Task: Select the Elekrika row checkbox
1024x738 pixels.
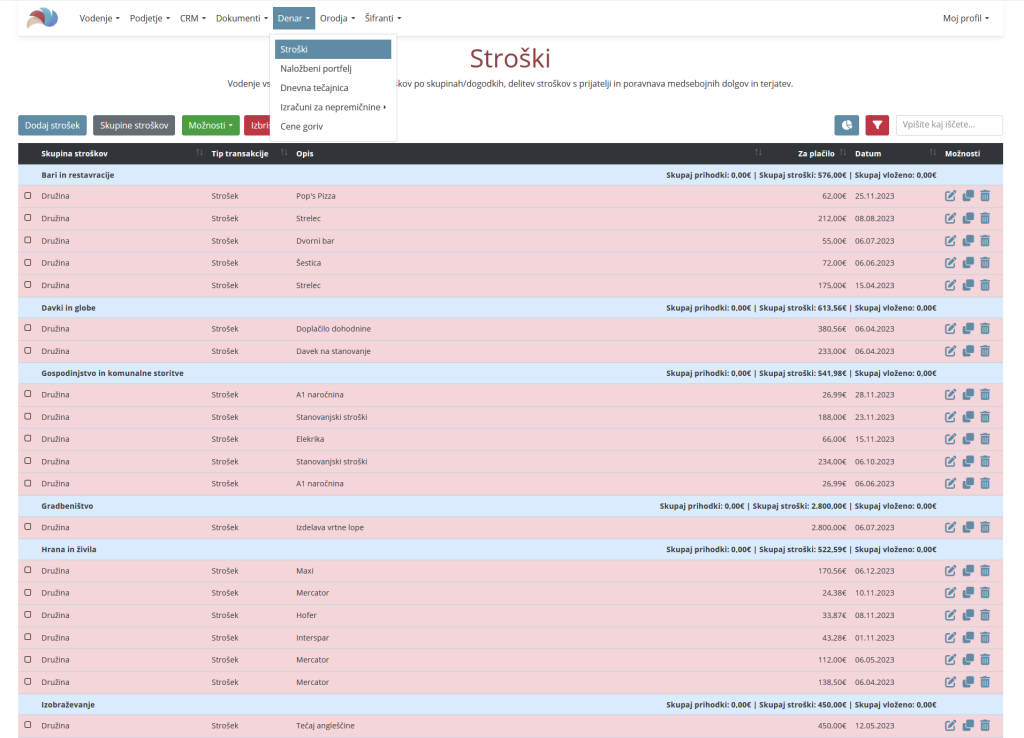Action: [x=27, y=439]
